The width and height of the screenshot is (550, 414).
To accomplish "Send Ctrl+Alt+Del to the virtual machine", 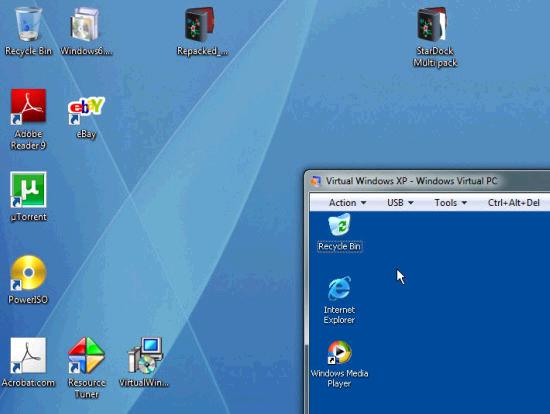I will click(514, 202).
